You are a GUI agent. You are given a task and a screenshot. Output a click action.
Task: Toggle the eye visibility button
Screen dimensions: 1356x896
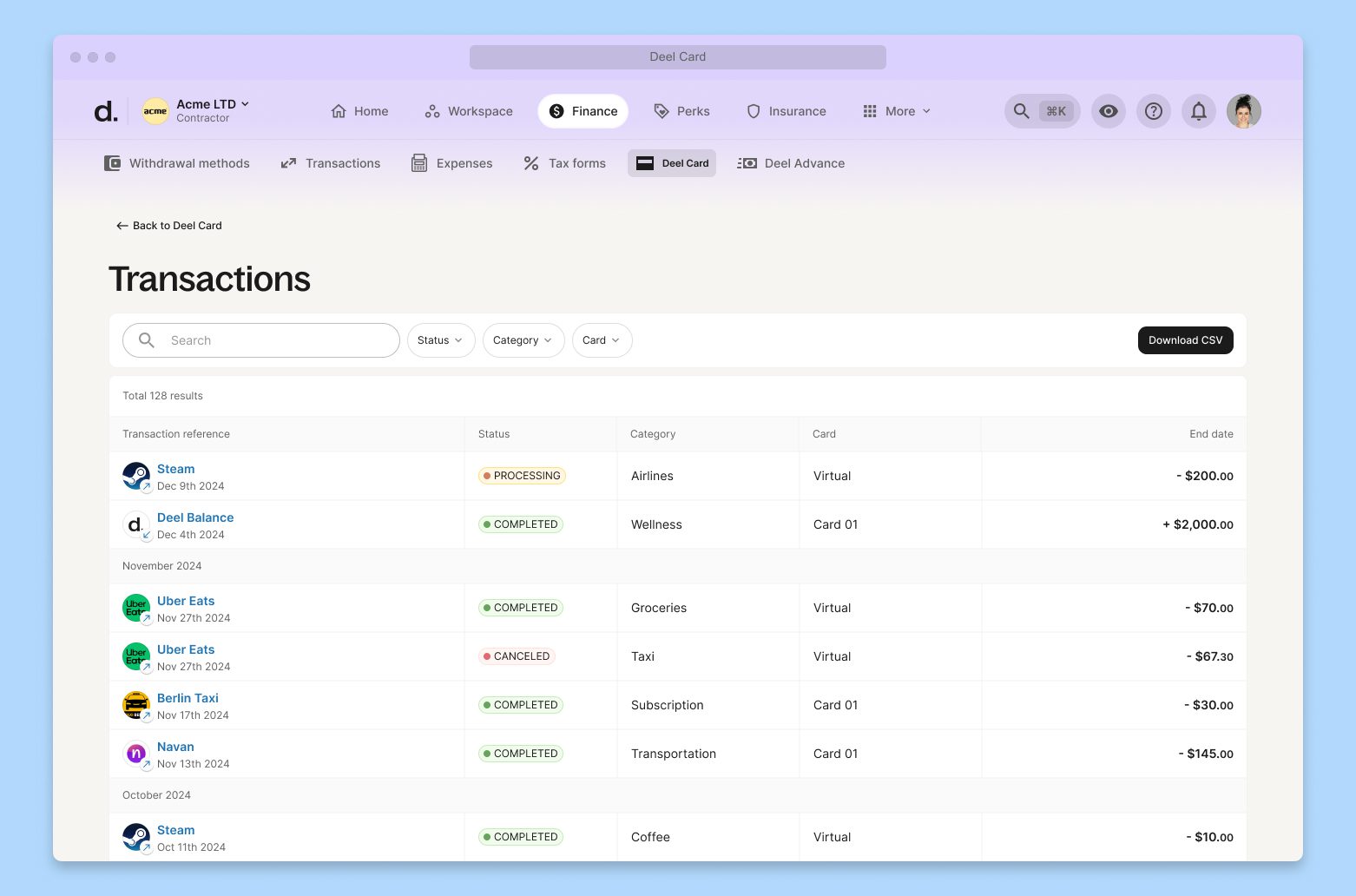[1108, 111]
